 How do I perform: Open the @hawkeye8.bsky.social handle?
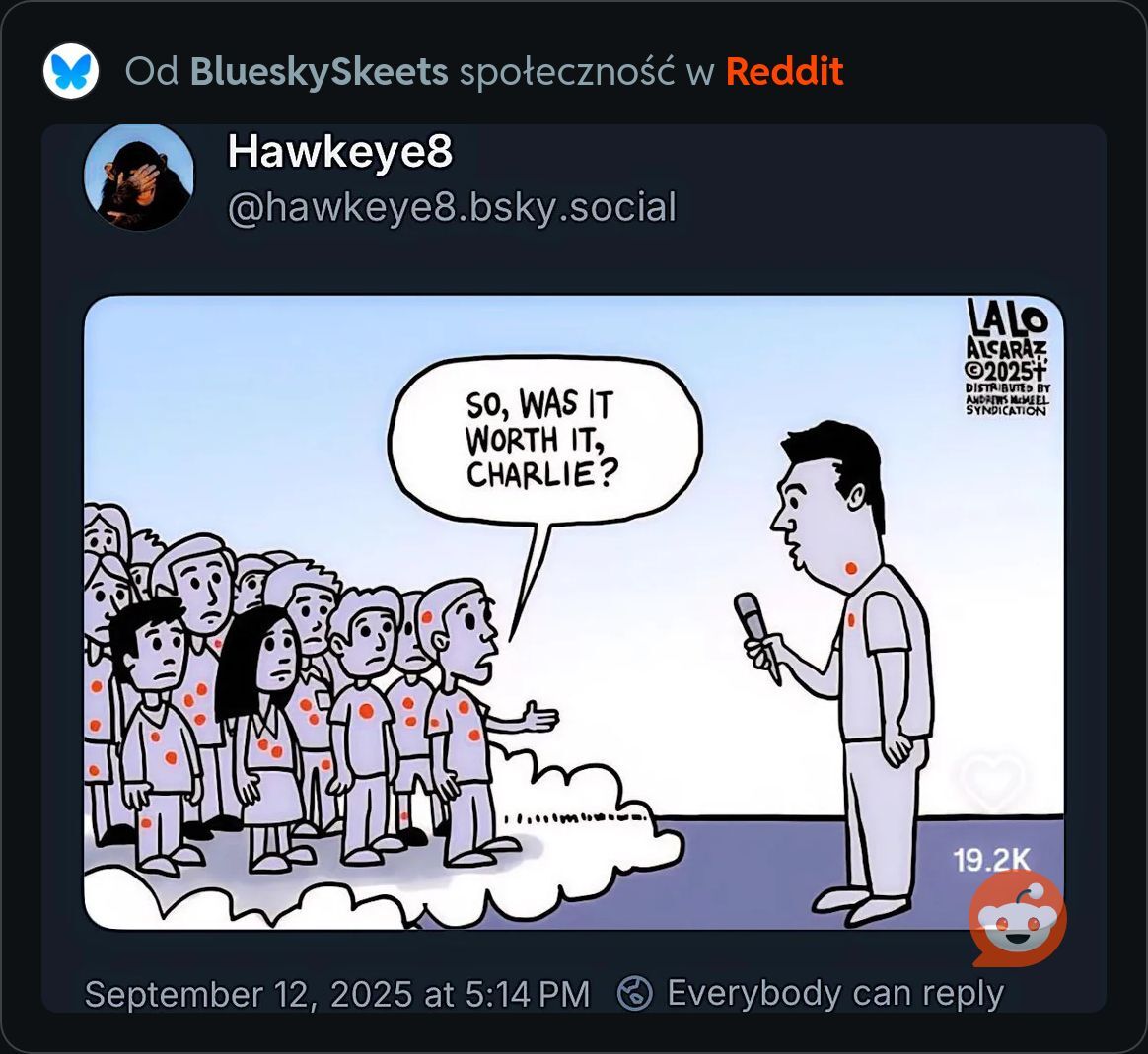452,207
